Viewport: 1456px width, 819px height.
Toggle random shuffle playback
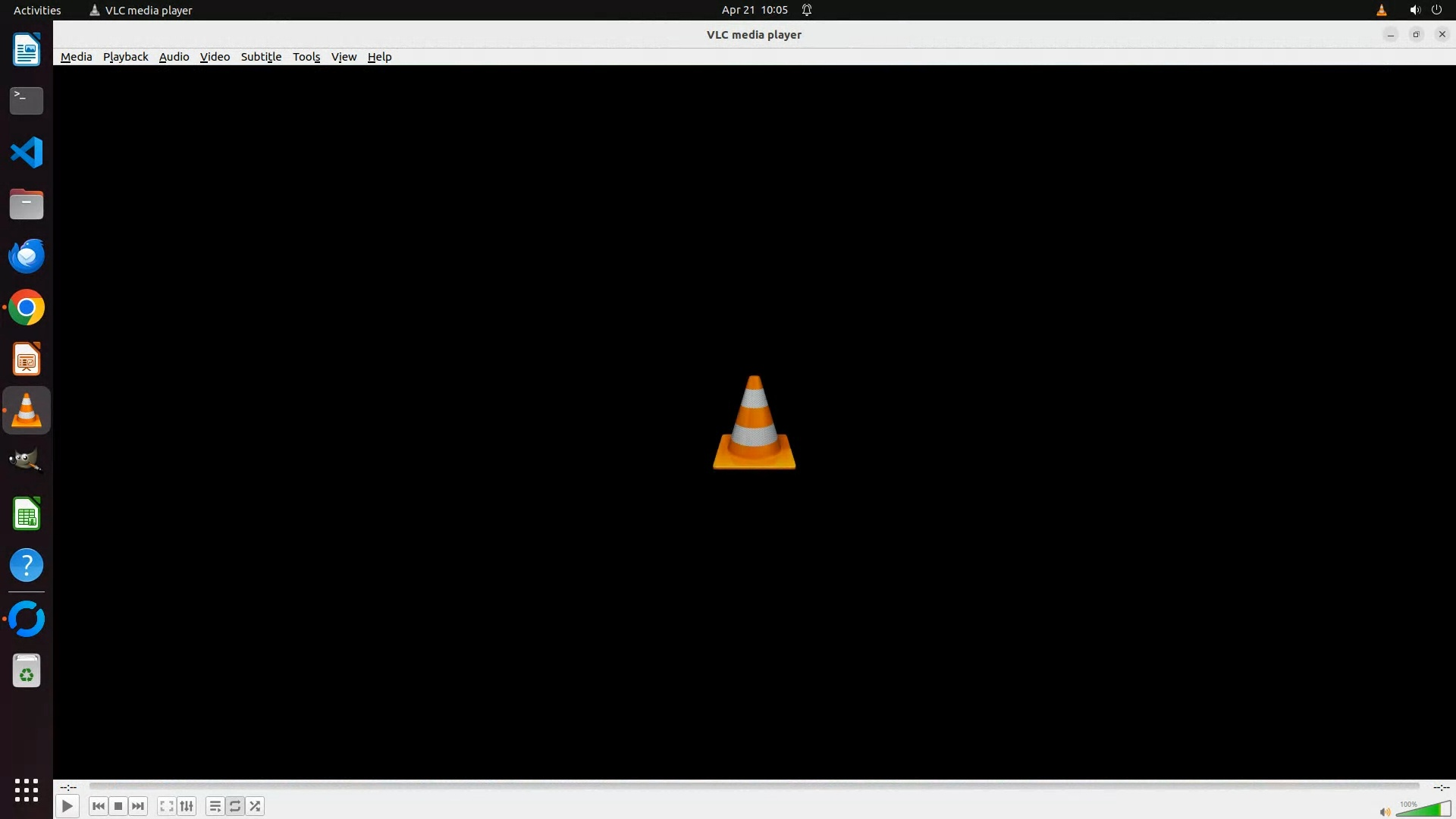click(256, 806)
